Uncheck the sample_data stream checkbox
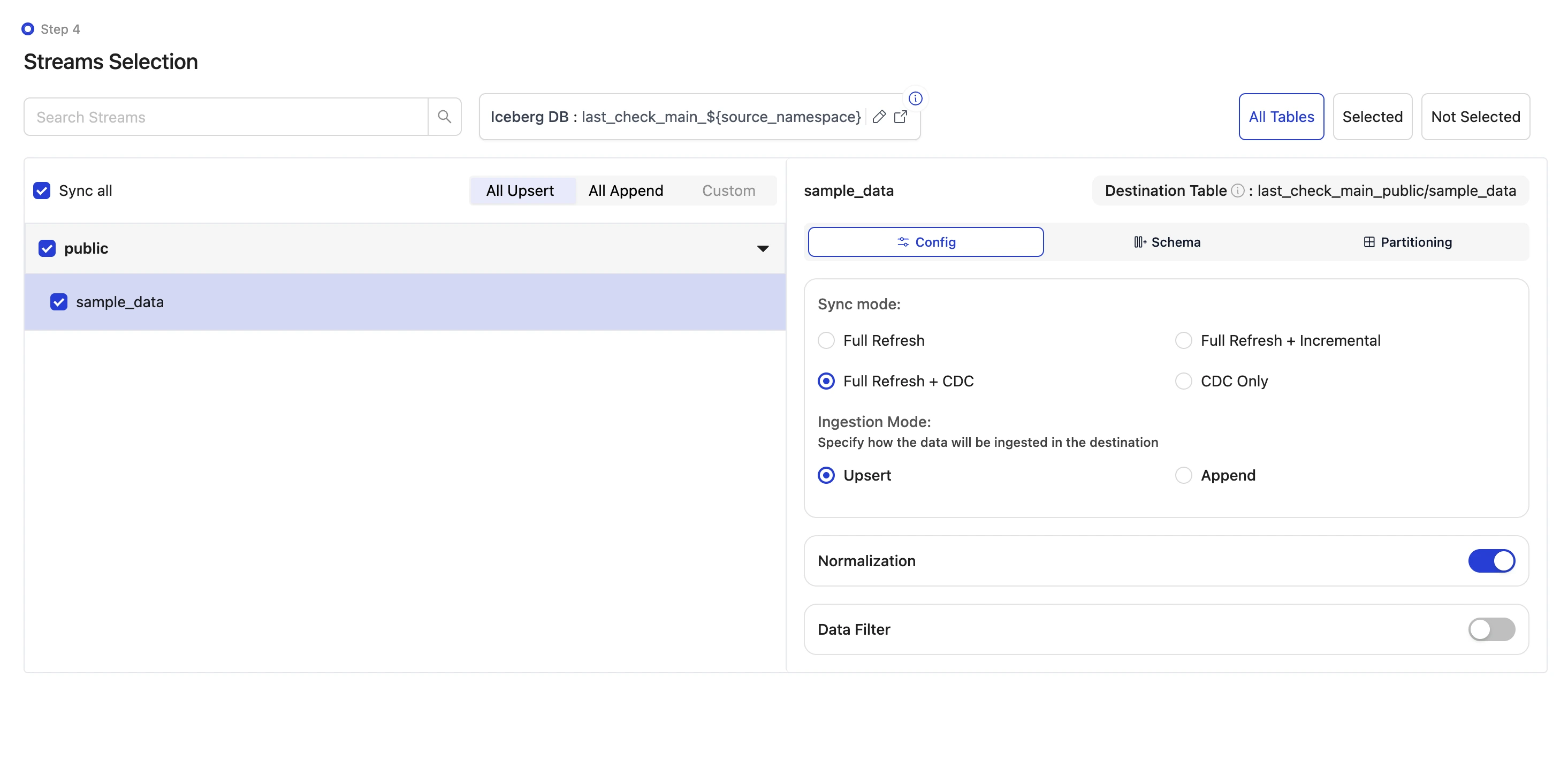 [x=58, y=301]
